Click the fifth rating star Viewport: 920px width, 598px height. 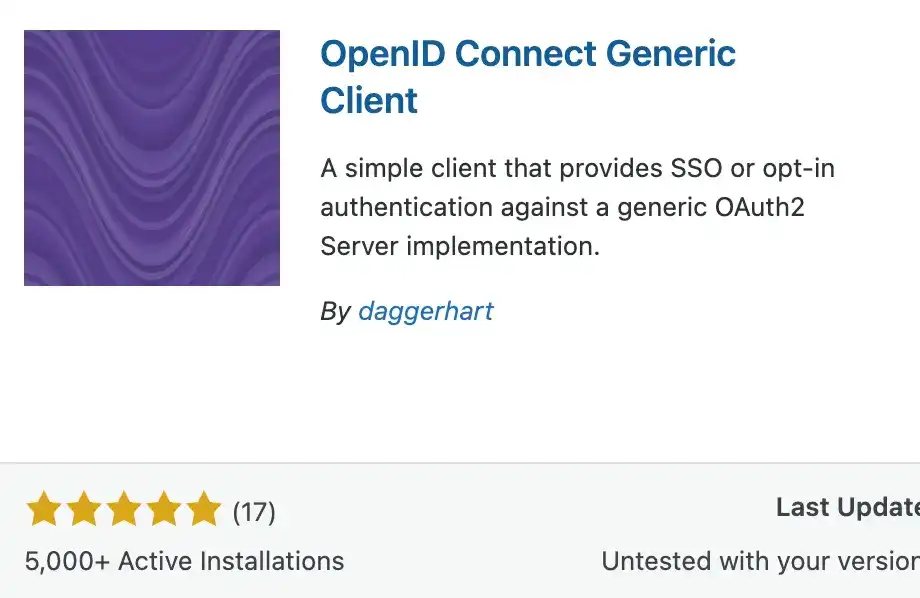(x=203, y=510)
